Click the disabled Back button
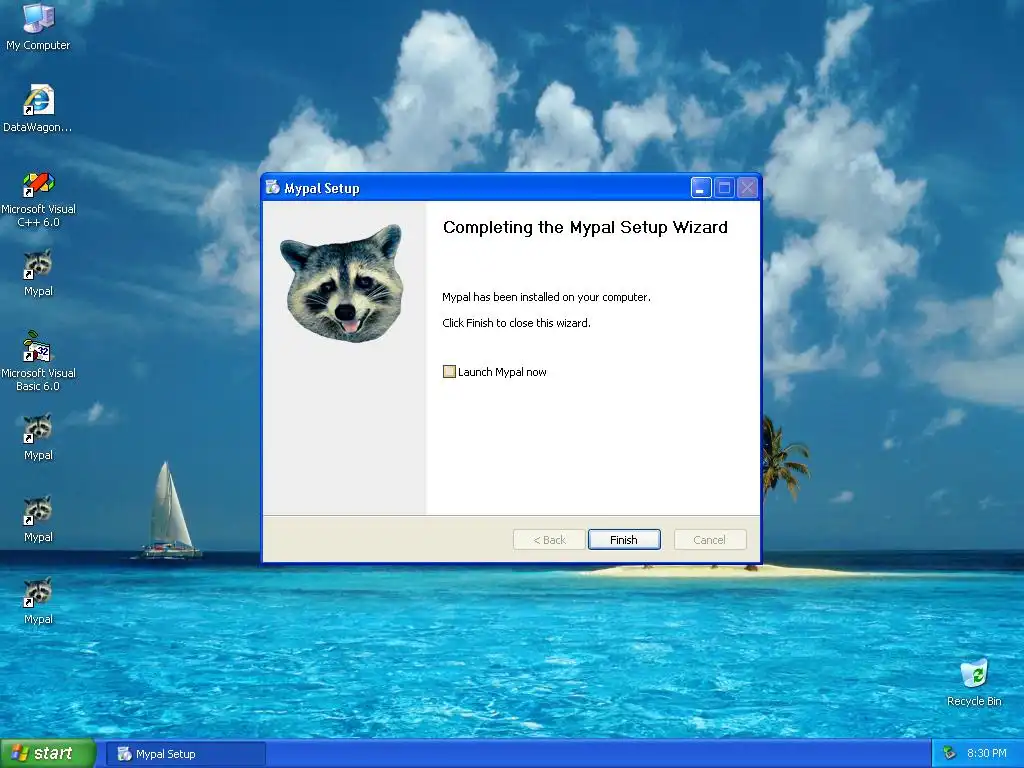The width and height of the screenshot is (1024, 768). tap(549, 539)
